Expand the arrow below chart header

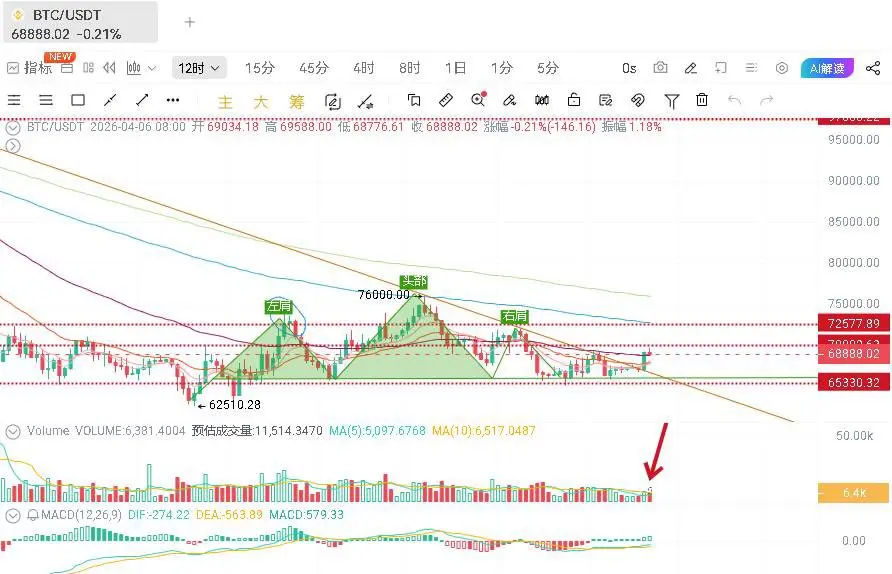(x=13, y=146)
